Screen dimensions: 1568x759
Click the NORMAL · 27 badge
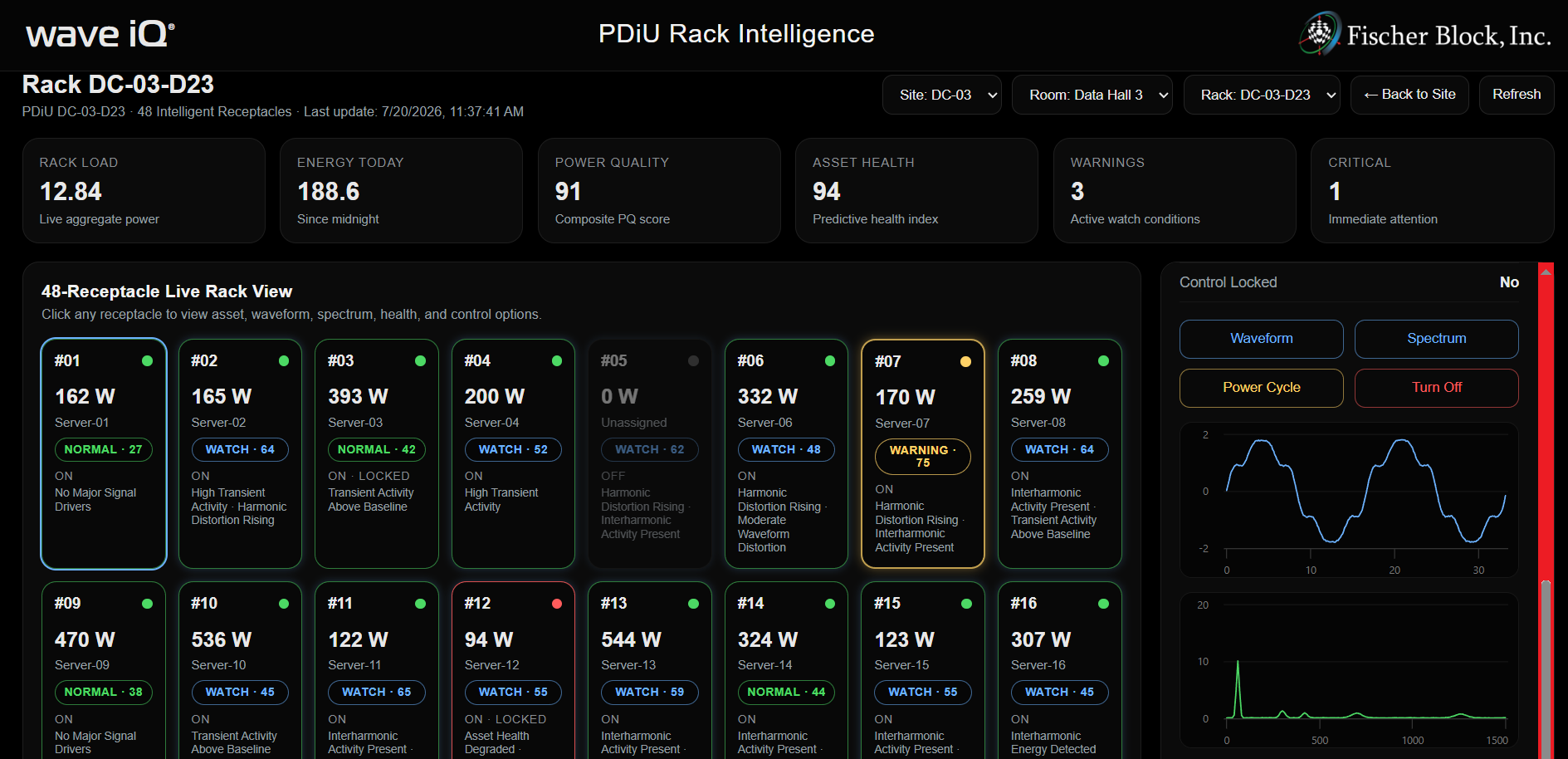point(103,449)
